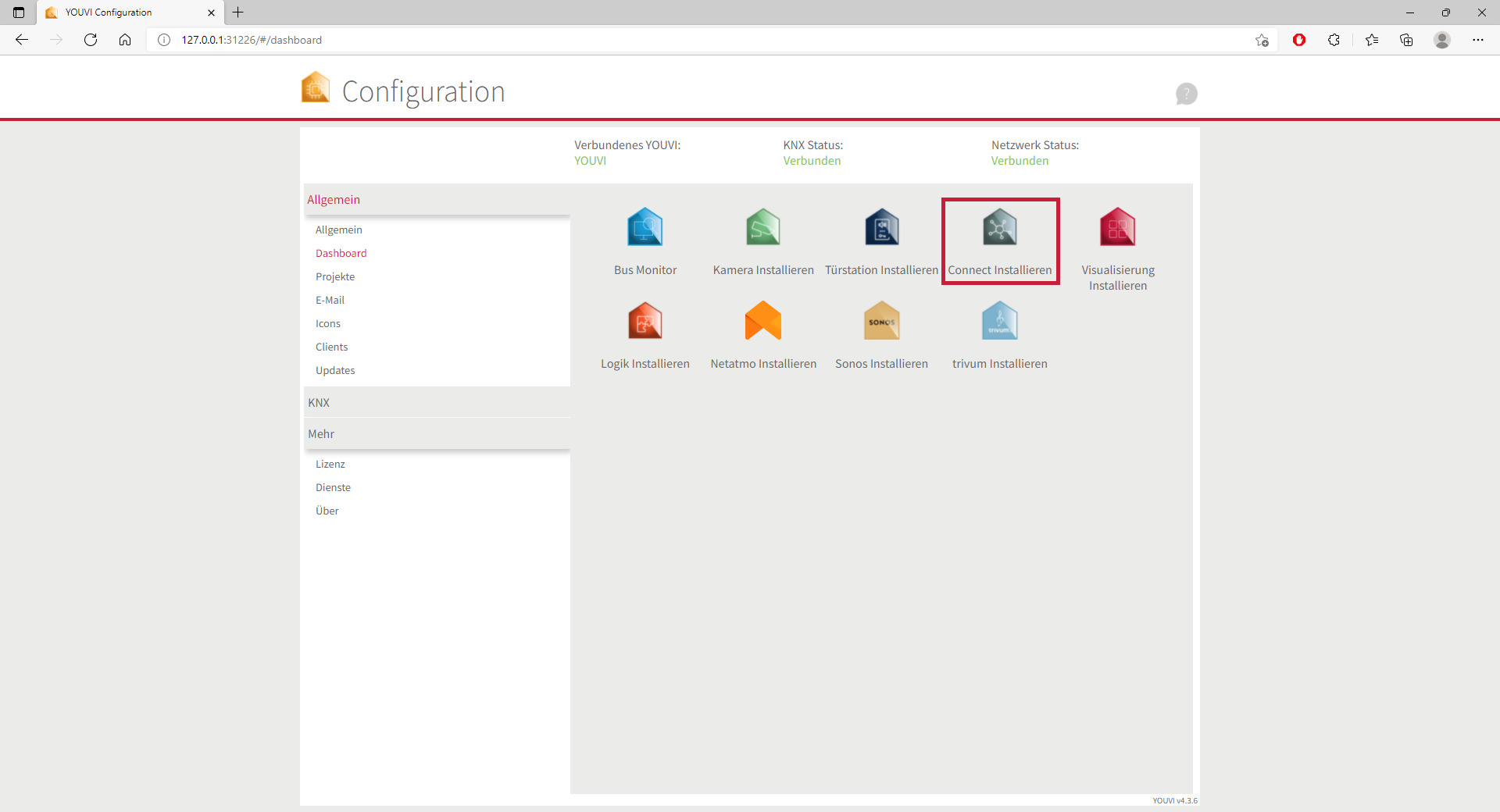Open a new browser tab

pyautogui.click(x=238, y=12)
